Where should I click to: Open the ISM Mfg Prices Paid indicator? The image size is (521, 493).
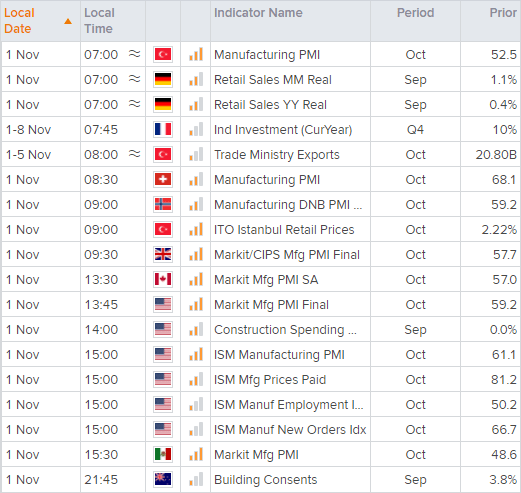point(270,379)
